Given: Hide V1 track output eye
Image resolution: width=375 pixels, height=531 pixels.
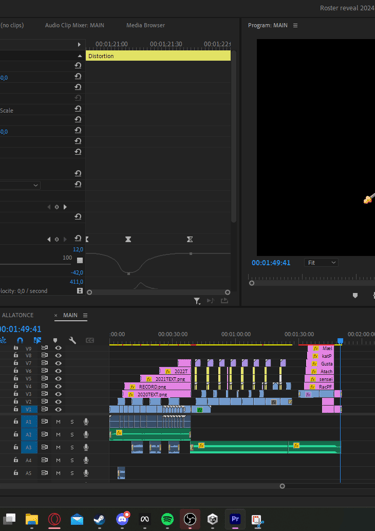Looking at the screenshot, I should pos(58,409).
